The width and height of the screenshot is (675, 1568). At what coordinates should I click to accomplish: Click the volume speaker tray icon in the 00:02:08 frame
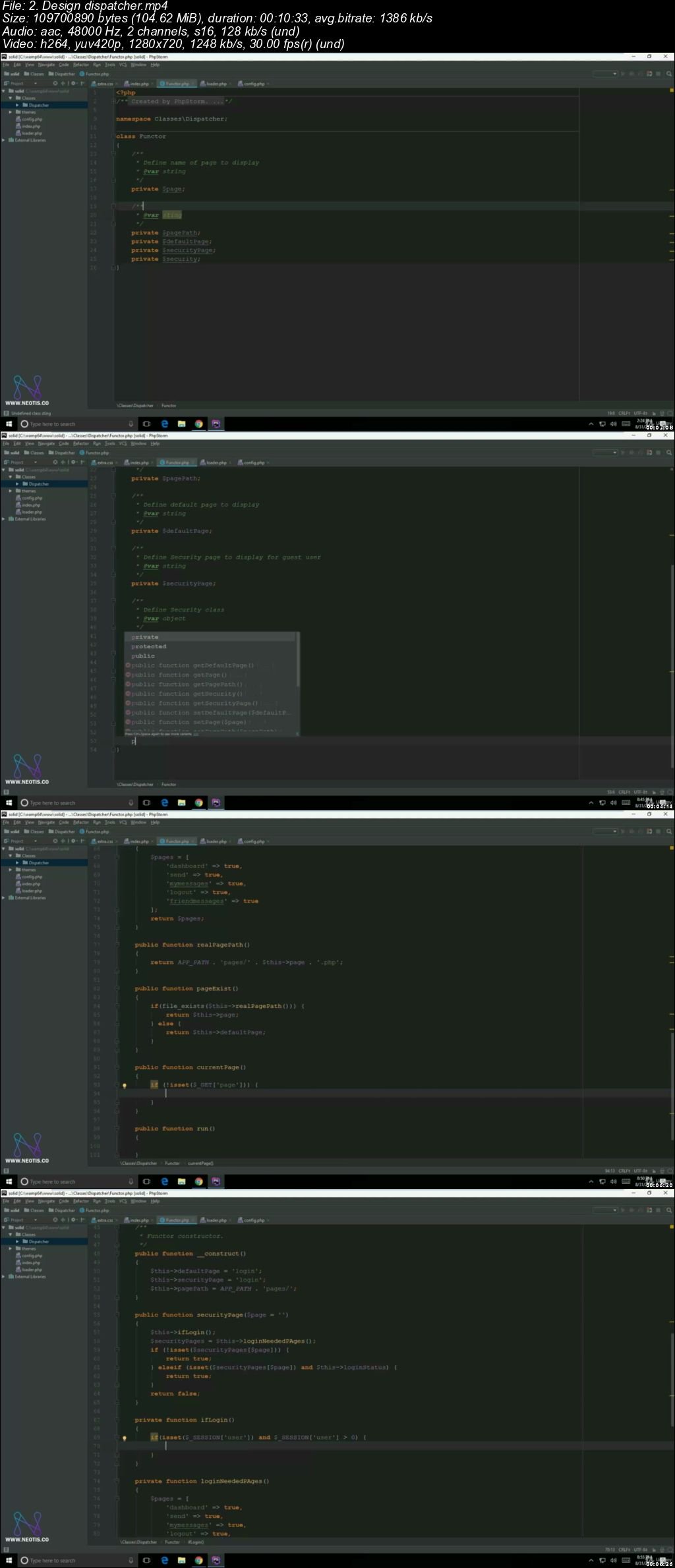[x=613, y=424]
